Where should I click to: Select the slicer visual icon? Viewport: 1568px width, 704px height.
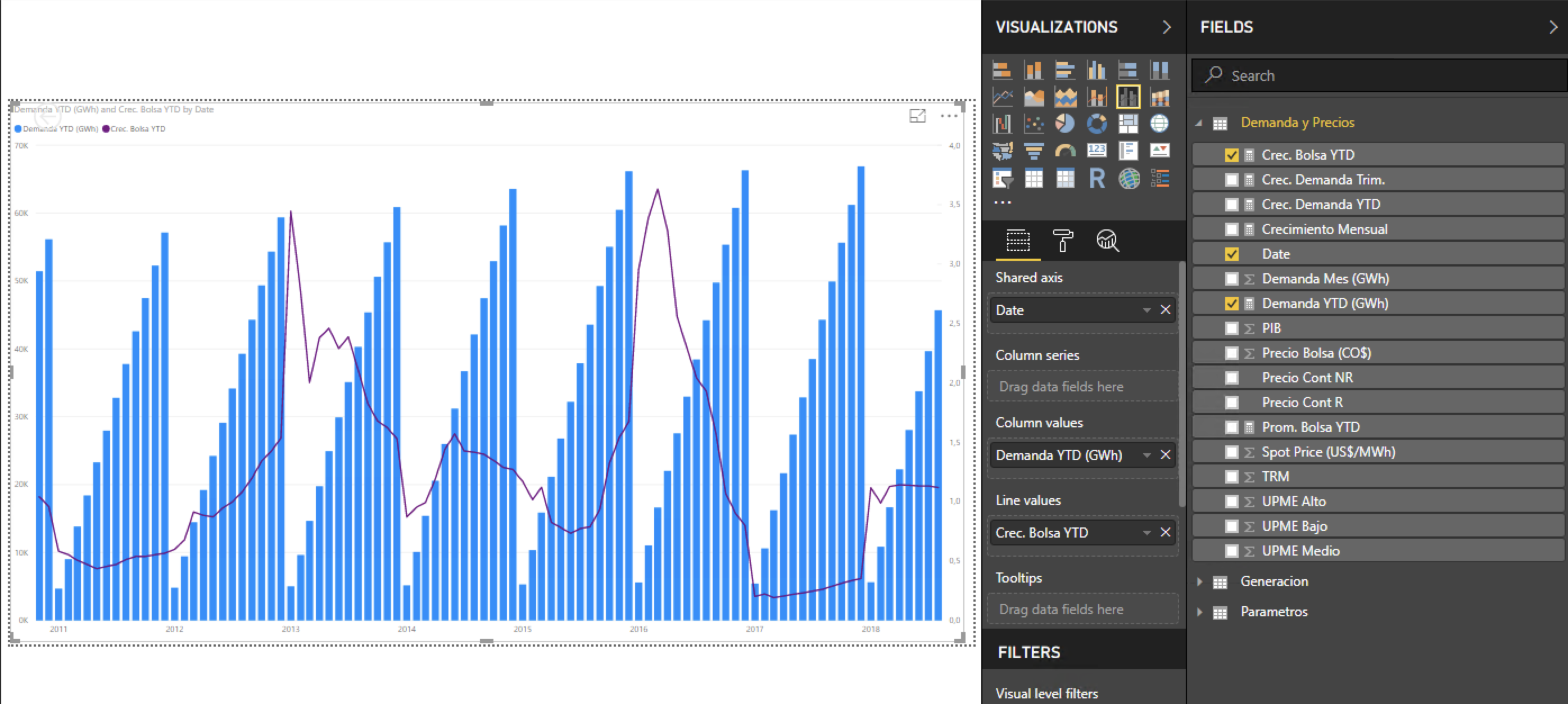pyautogui.click(x=1002, y=178)
